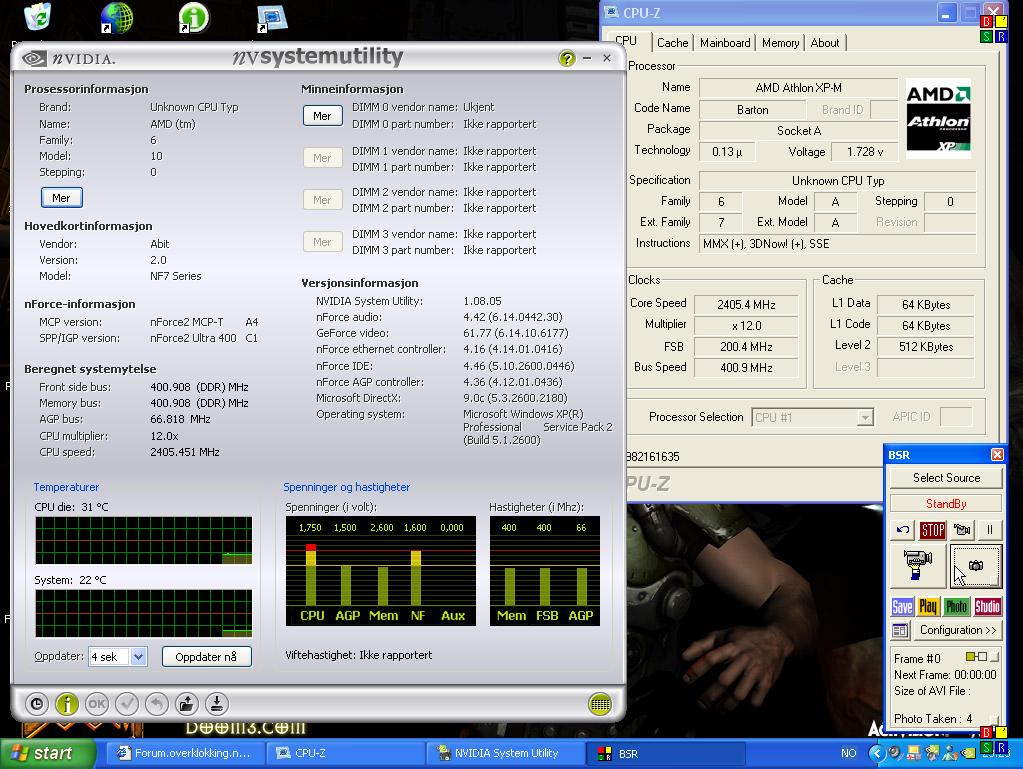Switch to BSR from the taskbar

coord(665,753)
